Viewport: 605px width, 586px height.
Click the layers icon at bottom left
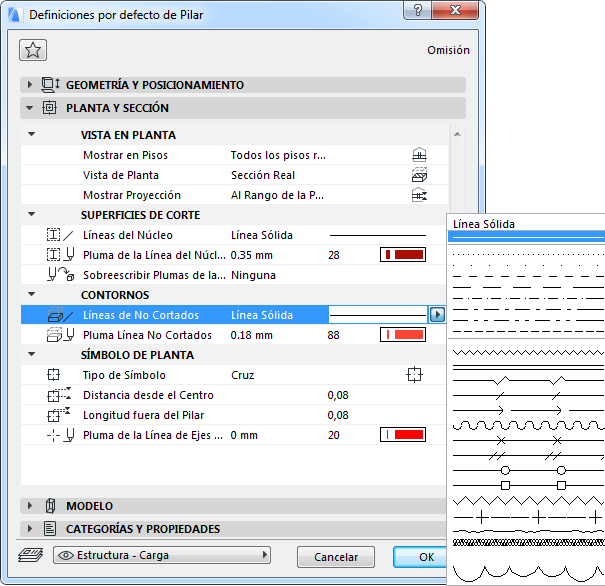[30, 555]
